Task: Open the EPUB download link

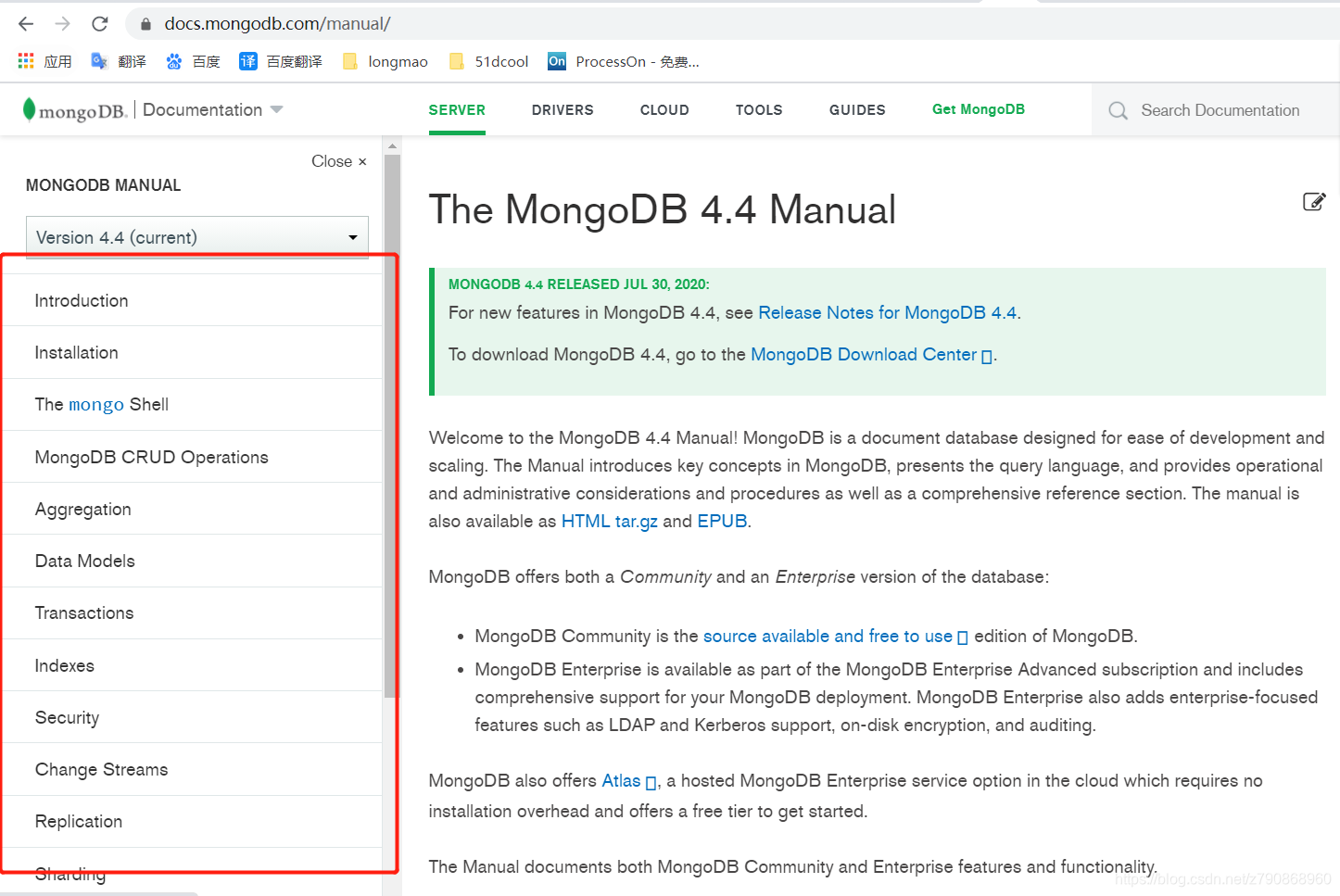Action: click(722, 521)
